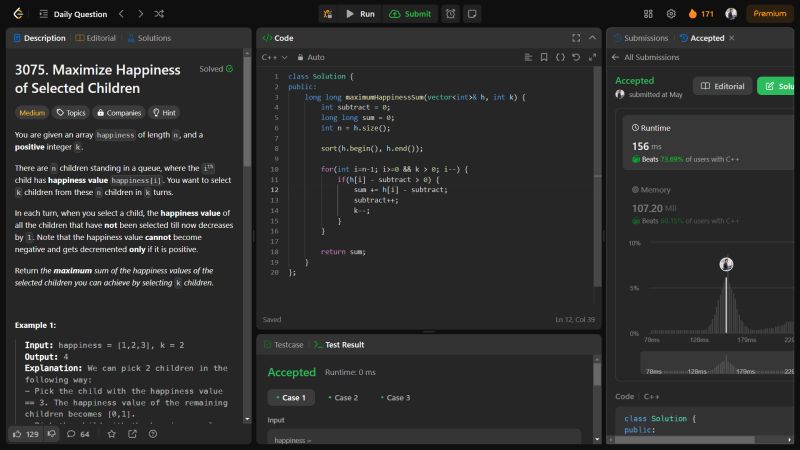Screen dimensions: 800x450
Task: Select Case 2 result
Action: 343,397
